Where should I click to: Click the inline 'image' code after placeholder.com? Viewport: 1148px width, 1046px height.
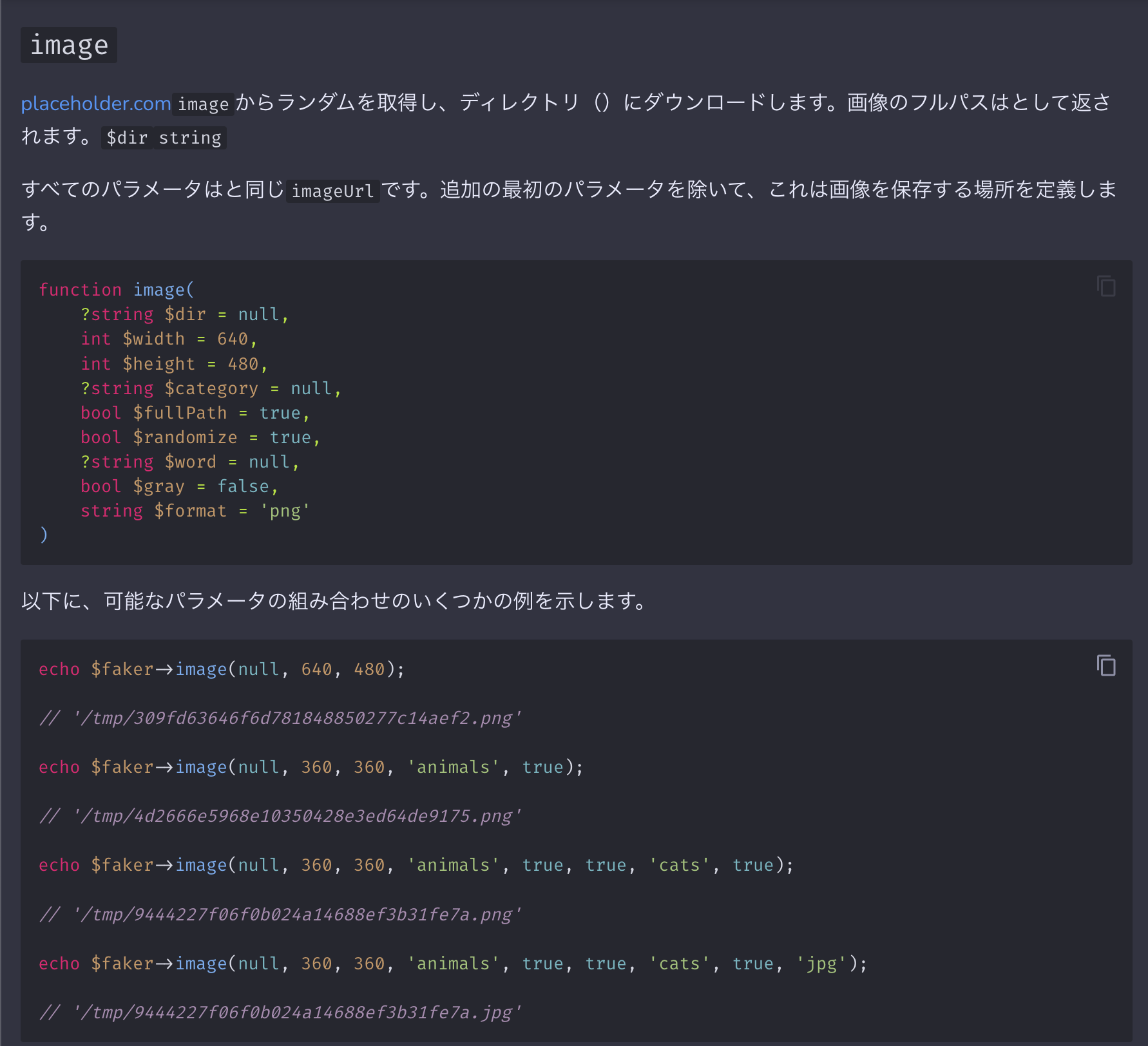[x=203, y=104]
